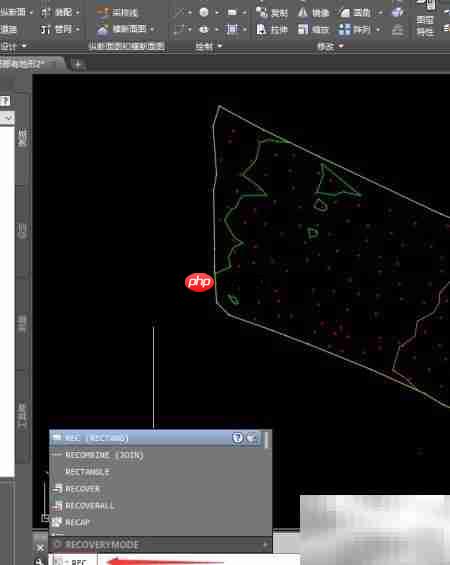This screenshot has height=565, width=450.
Task: Select the Circle tool in Draw panel
Action: click(x=204, y=13)
